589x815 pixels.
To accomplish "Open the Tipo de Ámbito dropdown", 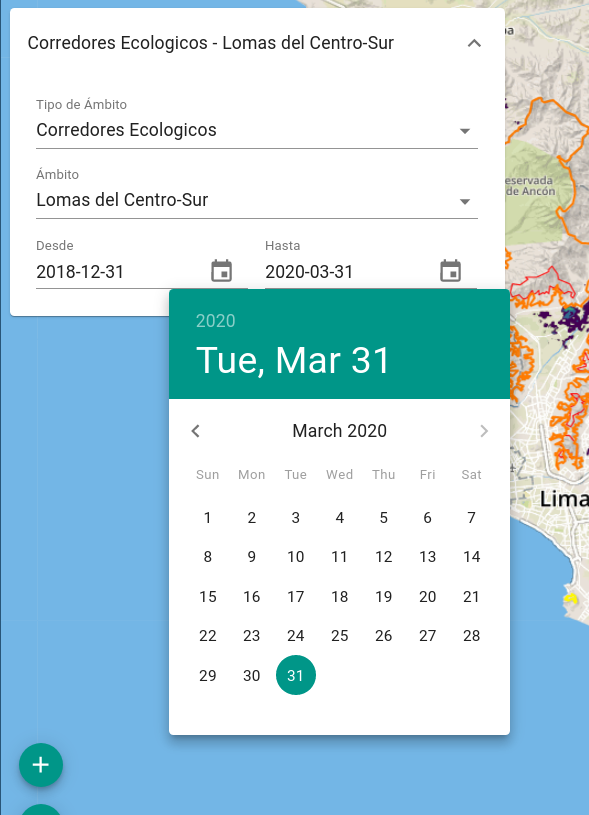I will coord(257,130).
